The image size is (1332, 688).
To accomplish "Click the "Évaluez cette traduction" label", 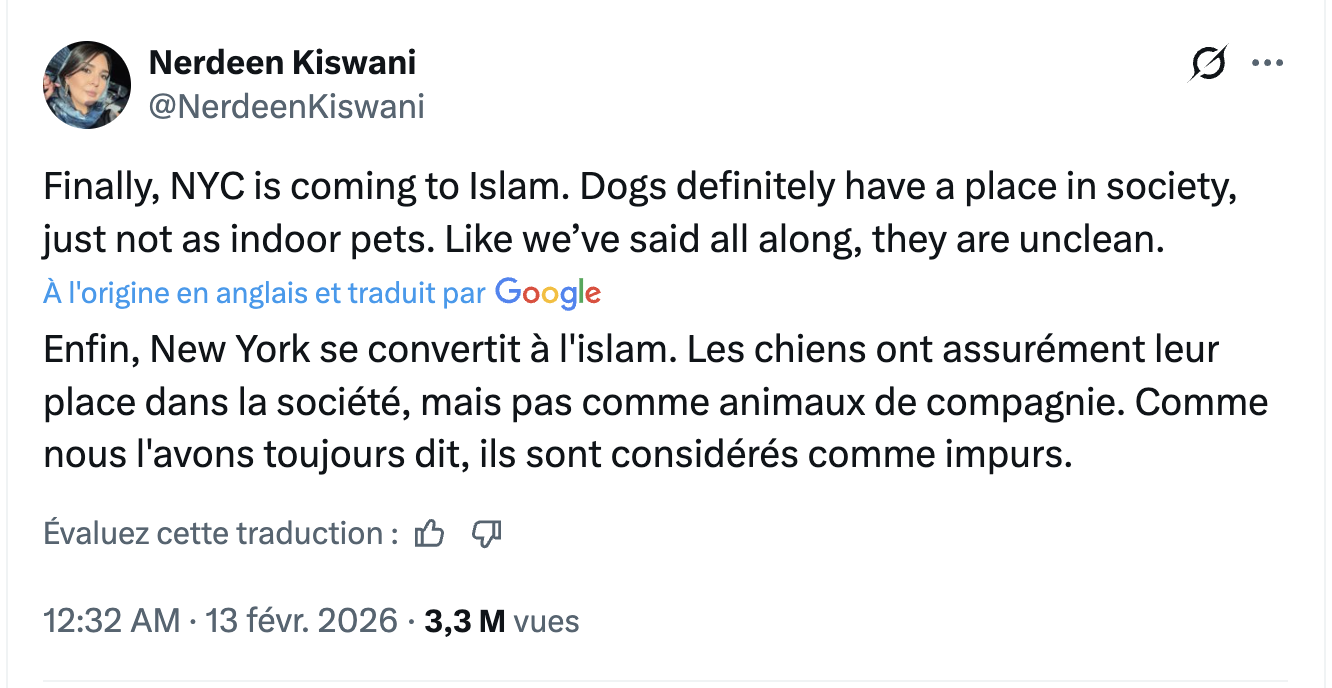I will (x=215, y=534).
